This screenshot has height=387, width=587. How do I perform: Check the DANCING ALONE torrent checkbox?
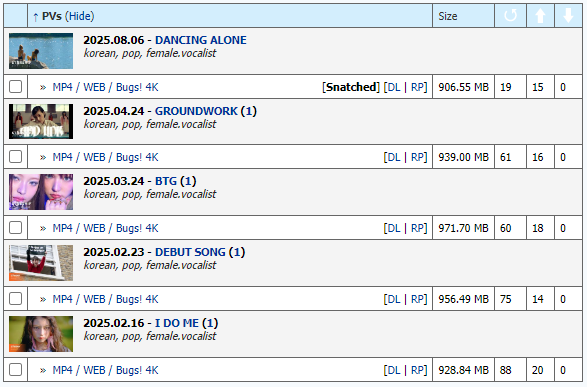15,86
